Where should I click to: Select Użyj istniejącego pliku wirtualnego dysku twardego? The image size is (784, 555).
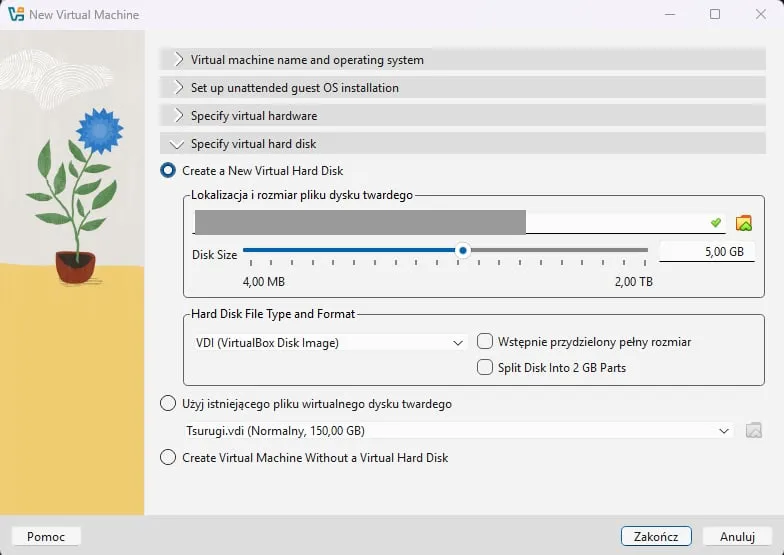306,404
